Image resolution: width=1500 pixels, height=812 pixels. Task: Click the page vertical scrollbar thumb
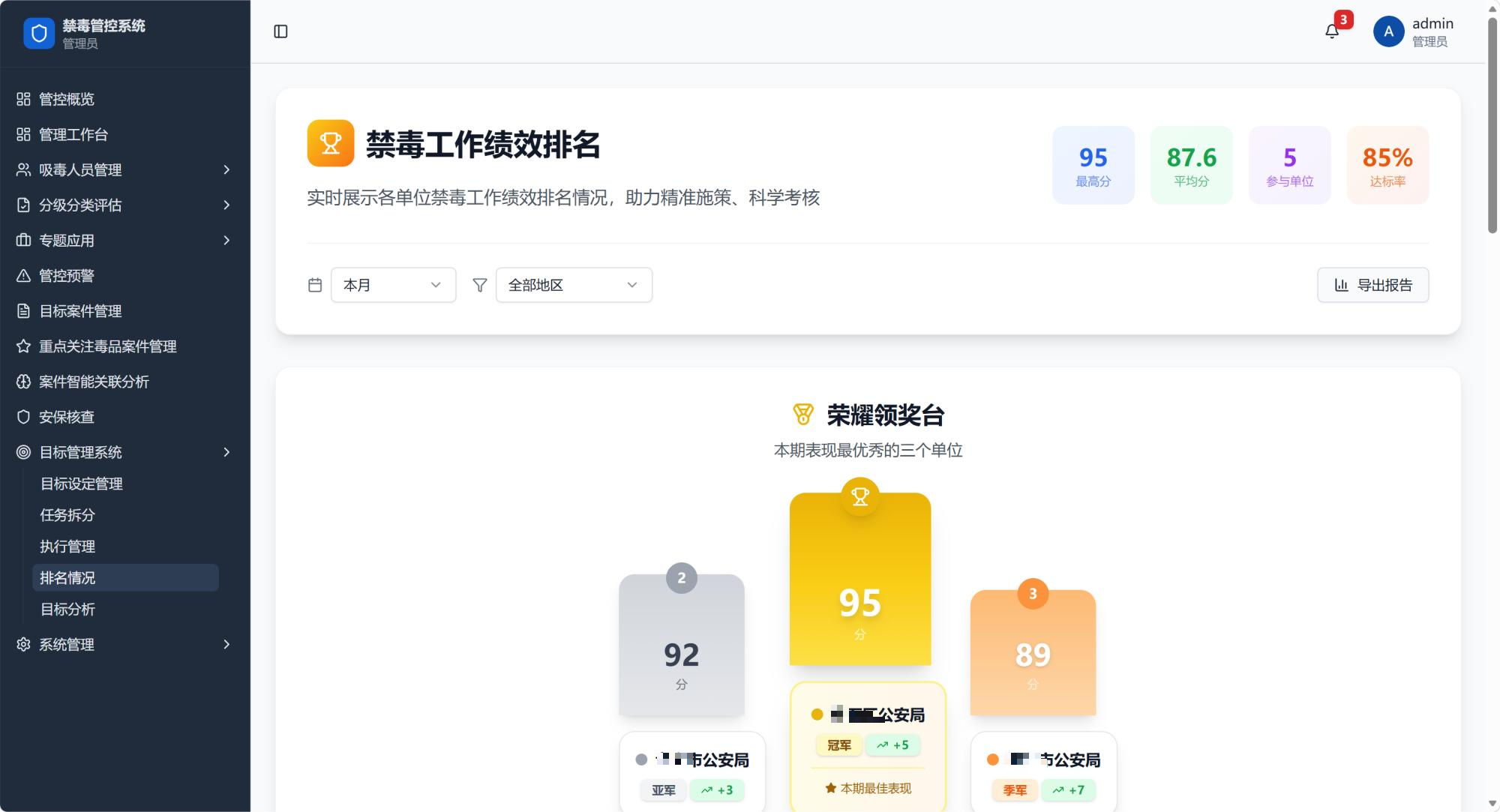[1492, 125]
